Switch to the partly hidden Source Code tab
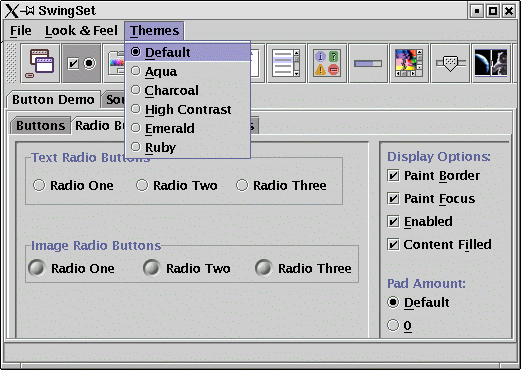 [114, 100]
